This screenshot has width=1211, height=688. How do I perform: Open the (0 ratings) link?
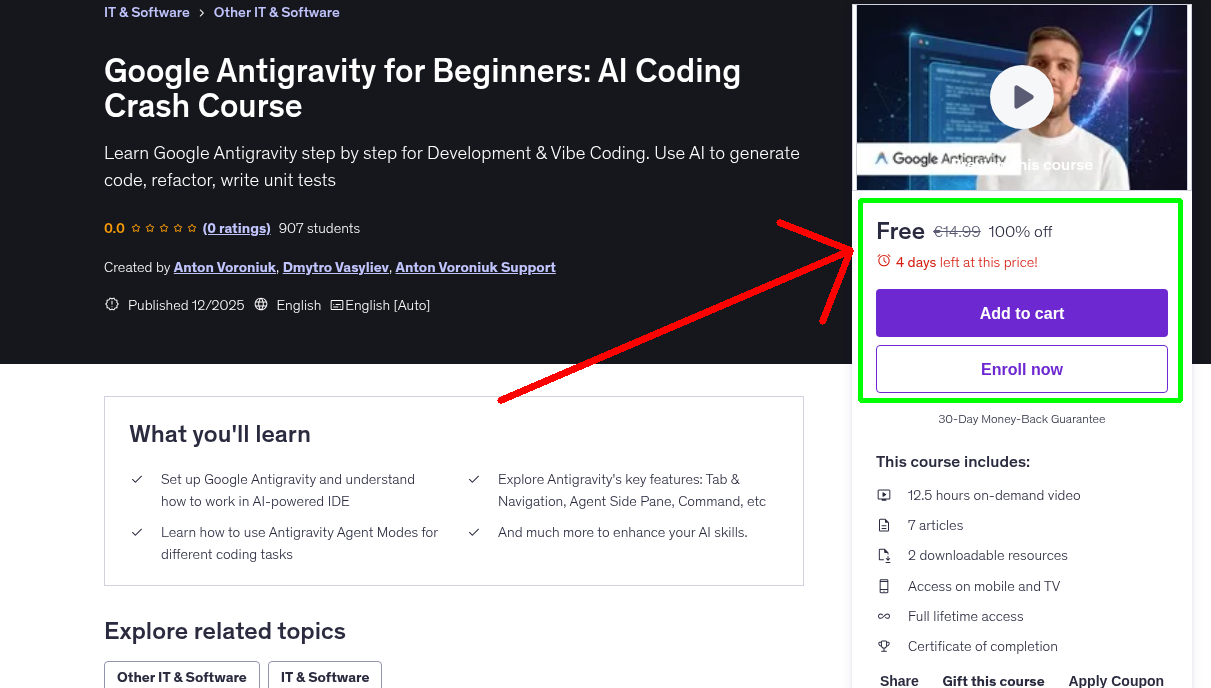pyautogui.click(x=236, y=228)
